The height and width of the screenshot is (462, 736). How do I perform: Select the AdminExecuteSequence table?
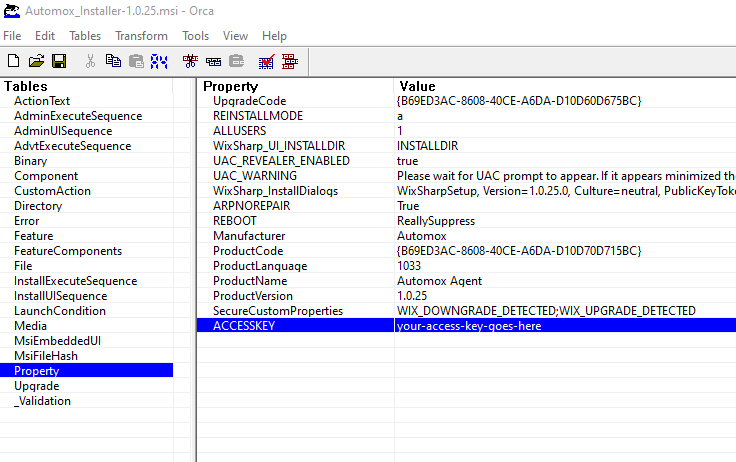point(78,116)
